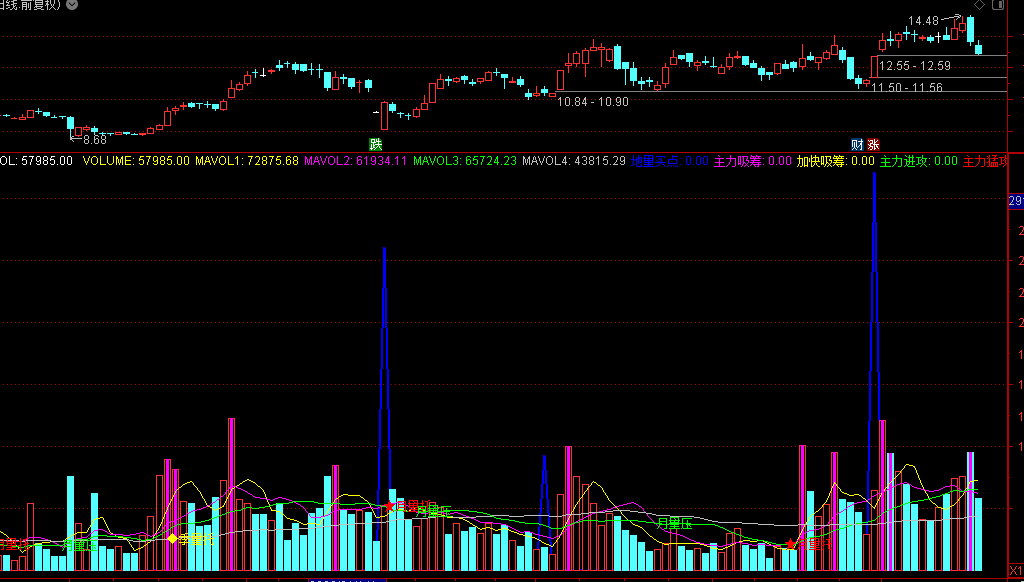Click the 加快吸筹 indicator label
The width and height of the screenshot is (1024, 582).
point(835,161)
